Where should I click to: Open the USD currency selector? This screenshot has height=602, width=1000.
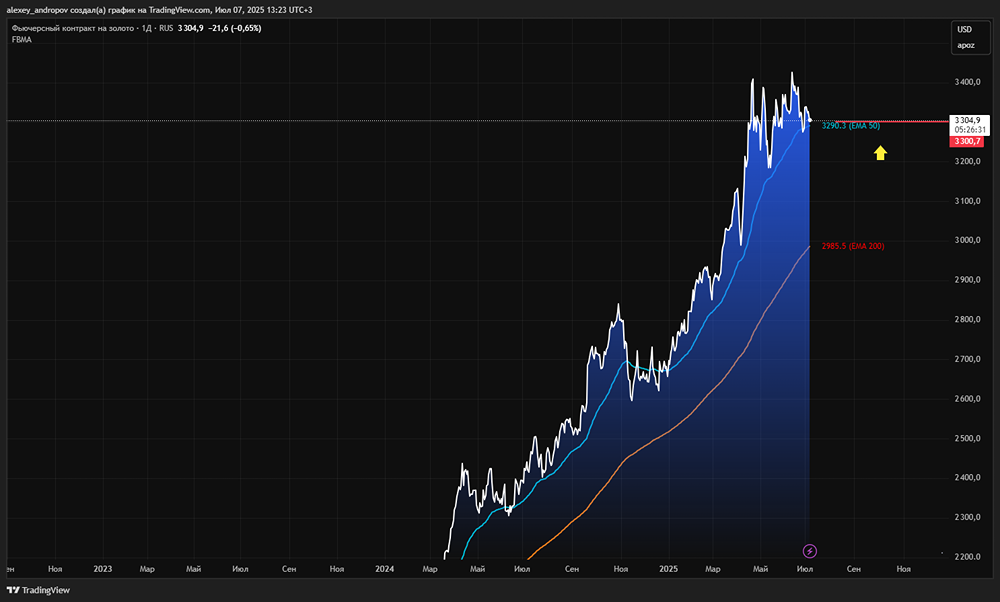[x=964, y=29]
